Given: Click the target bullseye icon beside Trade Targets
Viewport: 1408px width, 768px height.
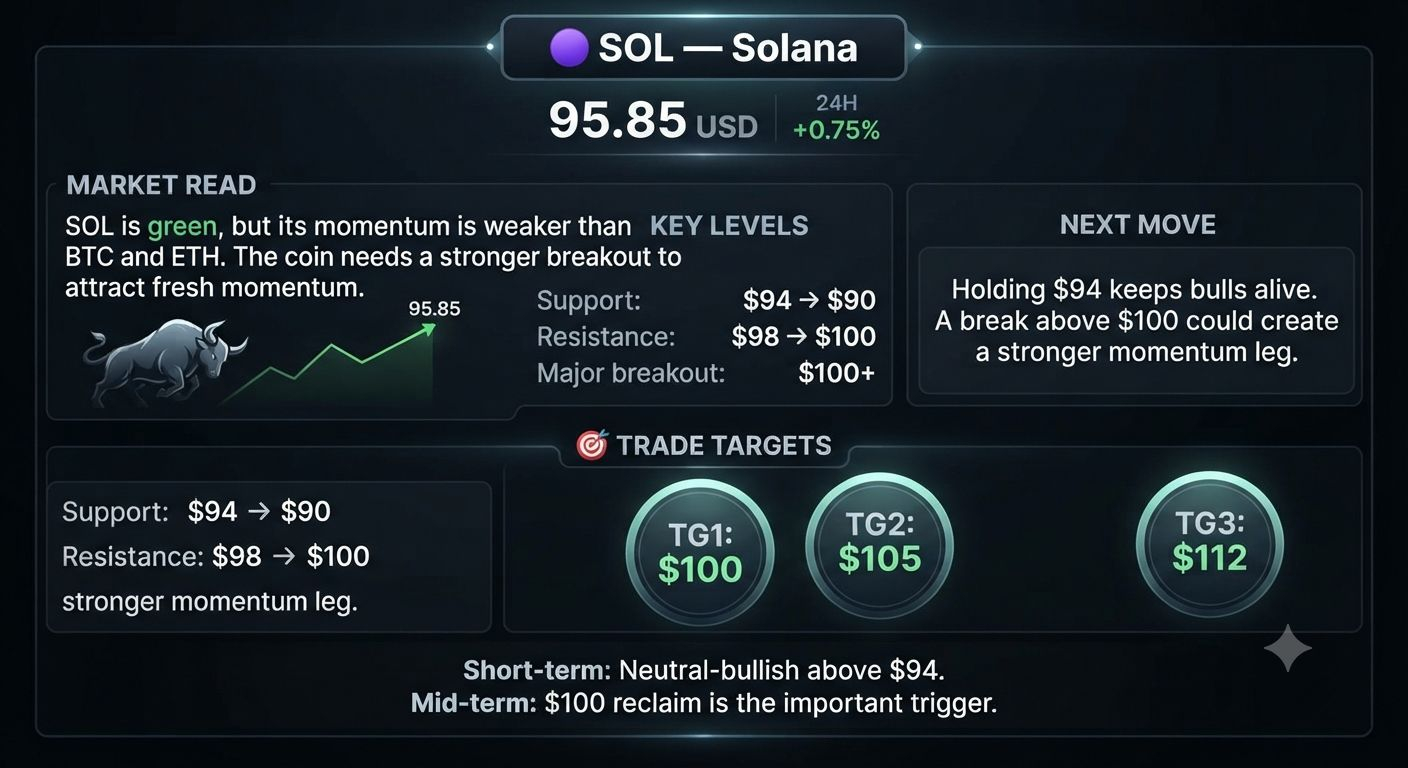Looking at the screenshot, I should 592,445.
